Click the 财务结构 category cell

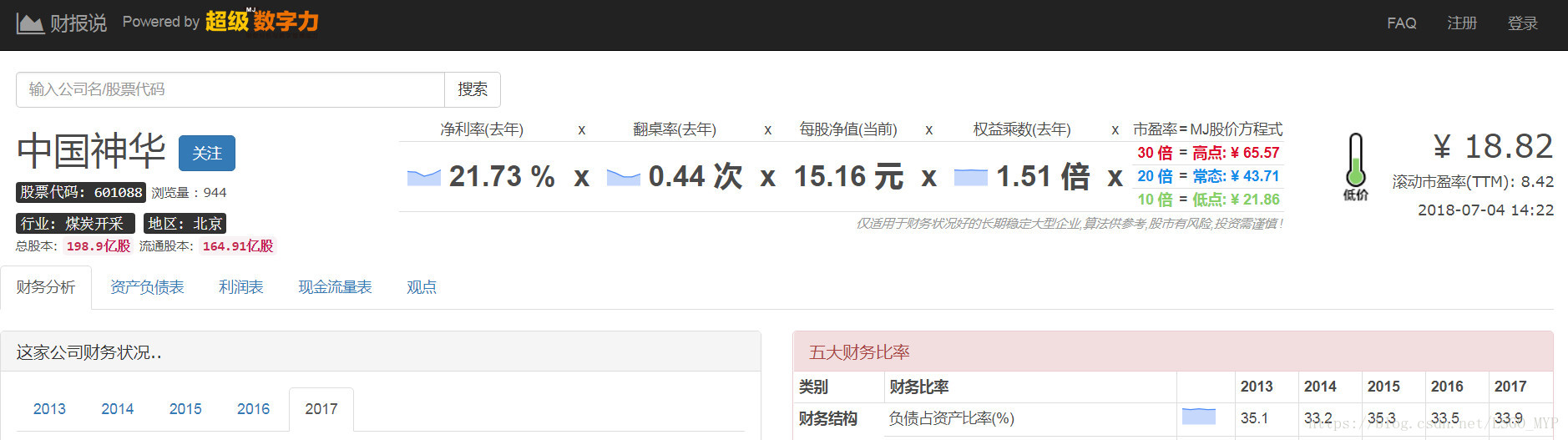click(x=827, y=418)
